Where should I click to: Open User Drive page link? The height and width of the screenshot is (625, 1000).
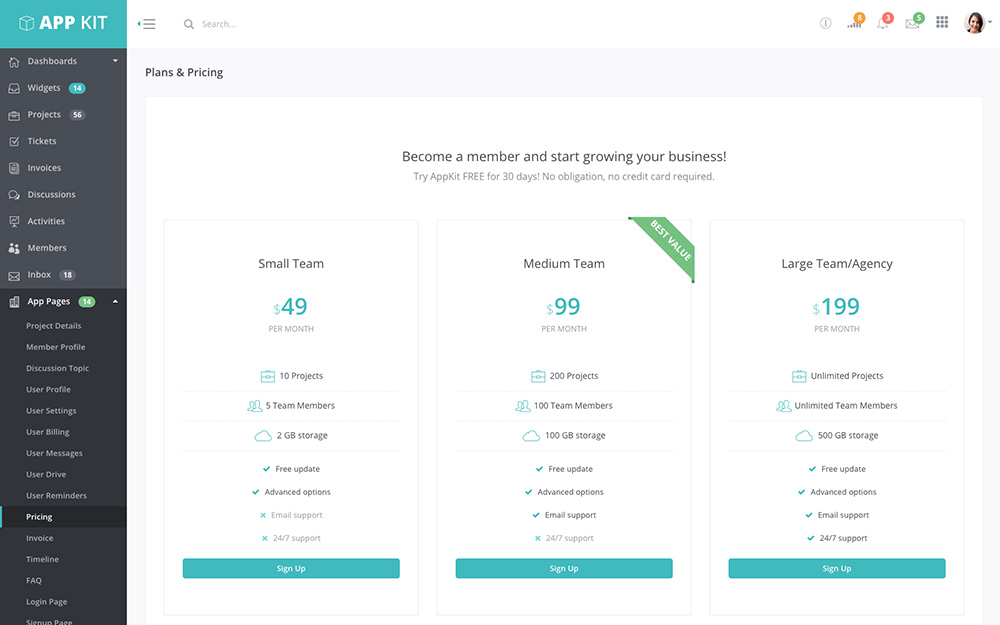46,474
